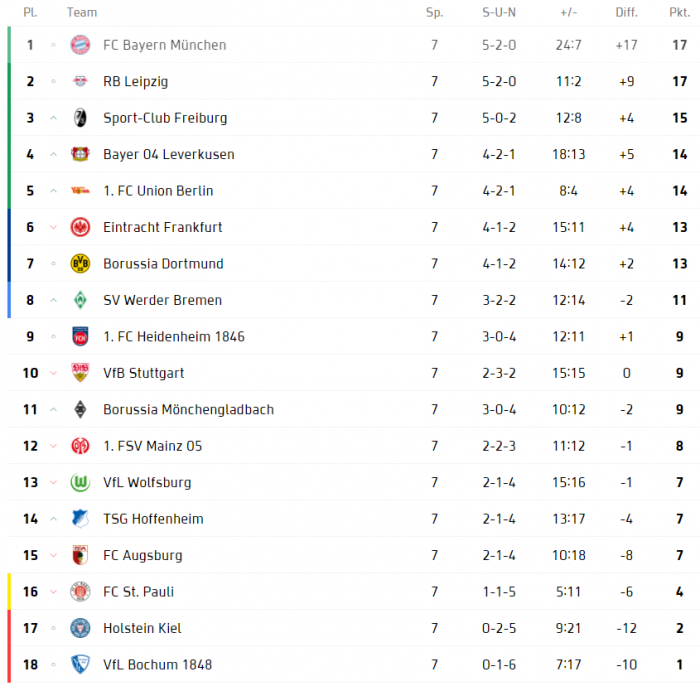The width and height of the screenshot is (700, 686).
Task: Open the Holstein Kiel team link
Action: (x=142, y=628)
